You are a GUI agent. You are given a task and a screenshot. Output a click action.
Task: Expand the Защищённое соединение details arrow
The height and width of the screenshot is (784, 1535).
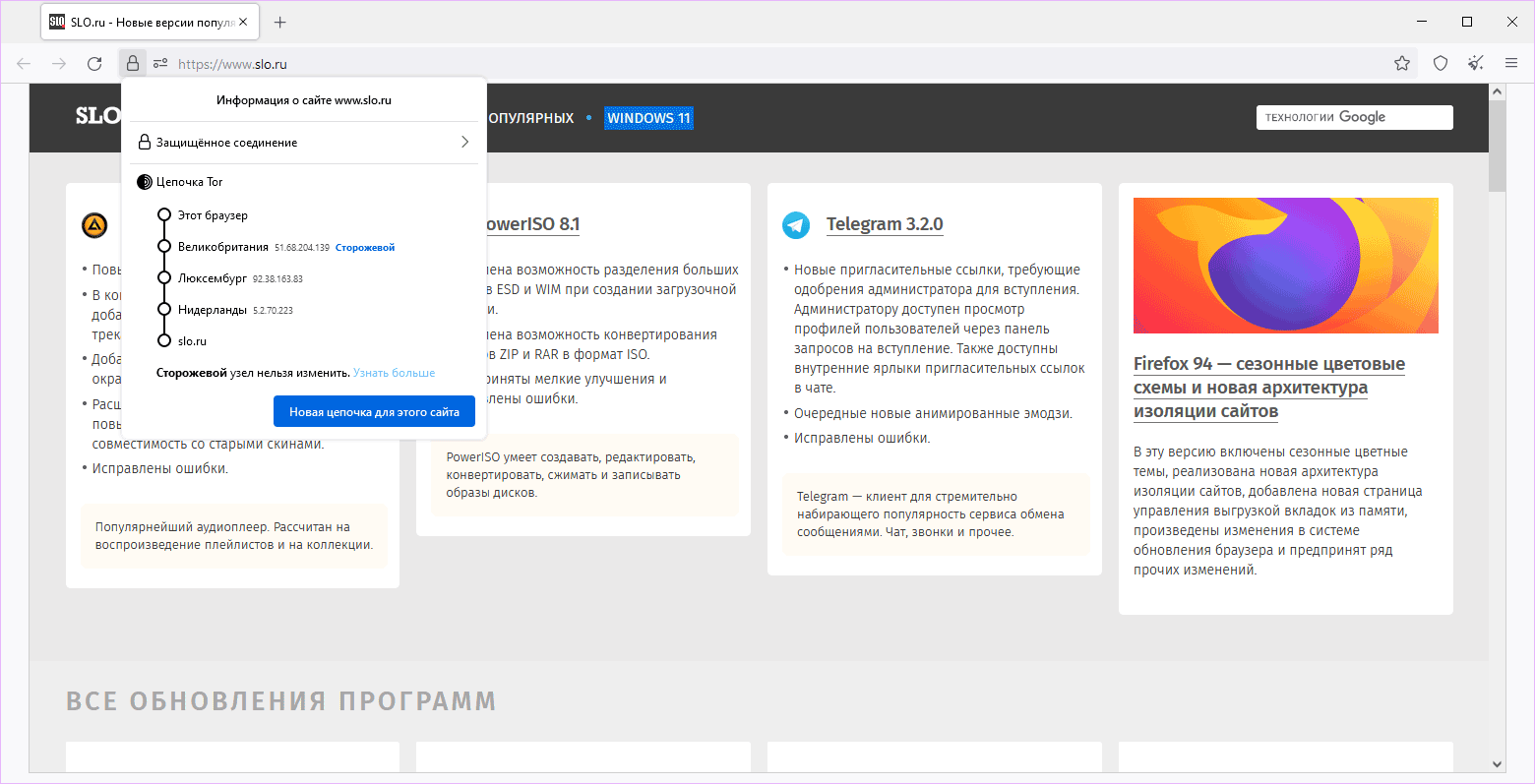[464, 143]
